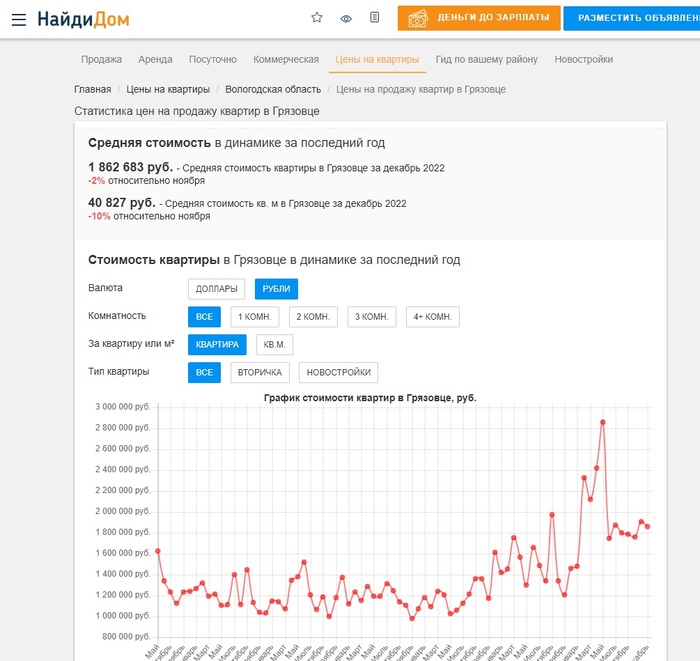Switch currency to ДОЛЛАРЫ
Screen dimensions: 700x661
(216, 289)
